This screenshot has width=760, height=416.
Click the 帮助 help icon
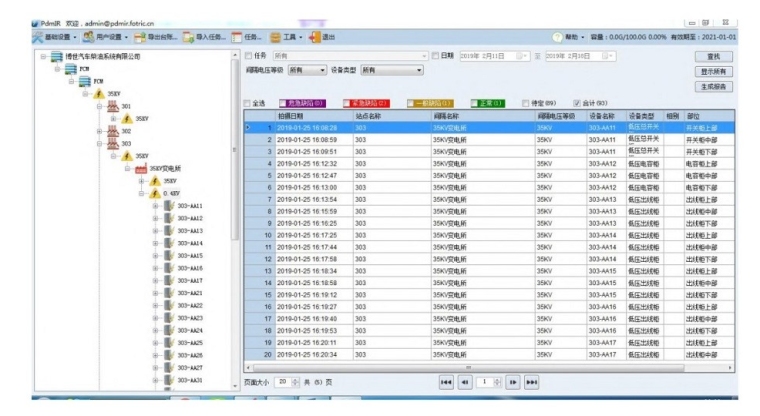pyautogui.click(x=557, y=37)
